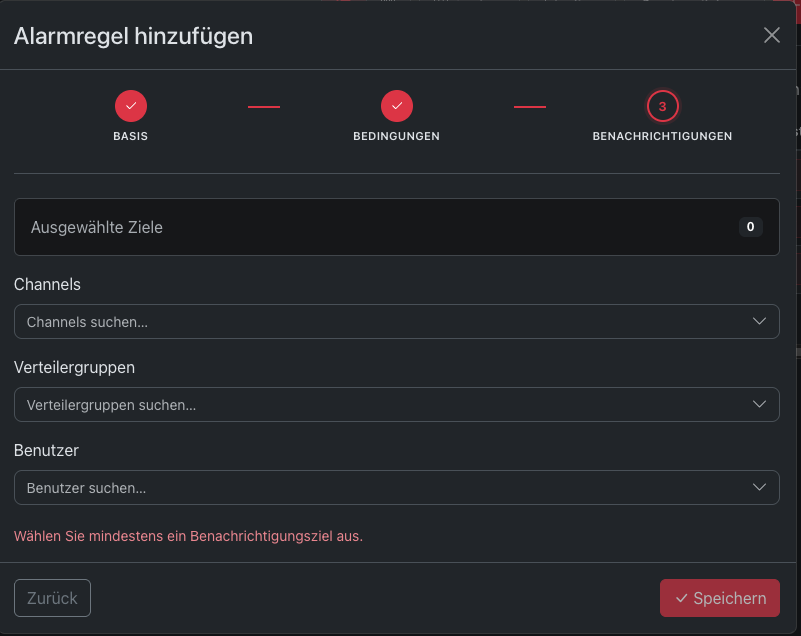Click the red validation message text
The image size is (801, 636).
(x=188, y=536)
